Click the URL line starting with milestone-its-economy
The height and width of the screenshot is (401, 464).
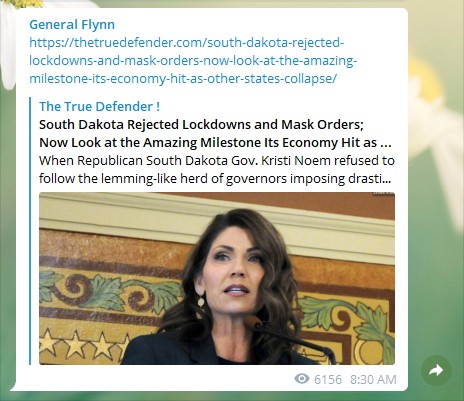pos(183,79)
